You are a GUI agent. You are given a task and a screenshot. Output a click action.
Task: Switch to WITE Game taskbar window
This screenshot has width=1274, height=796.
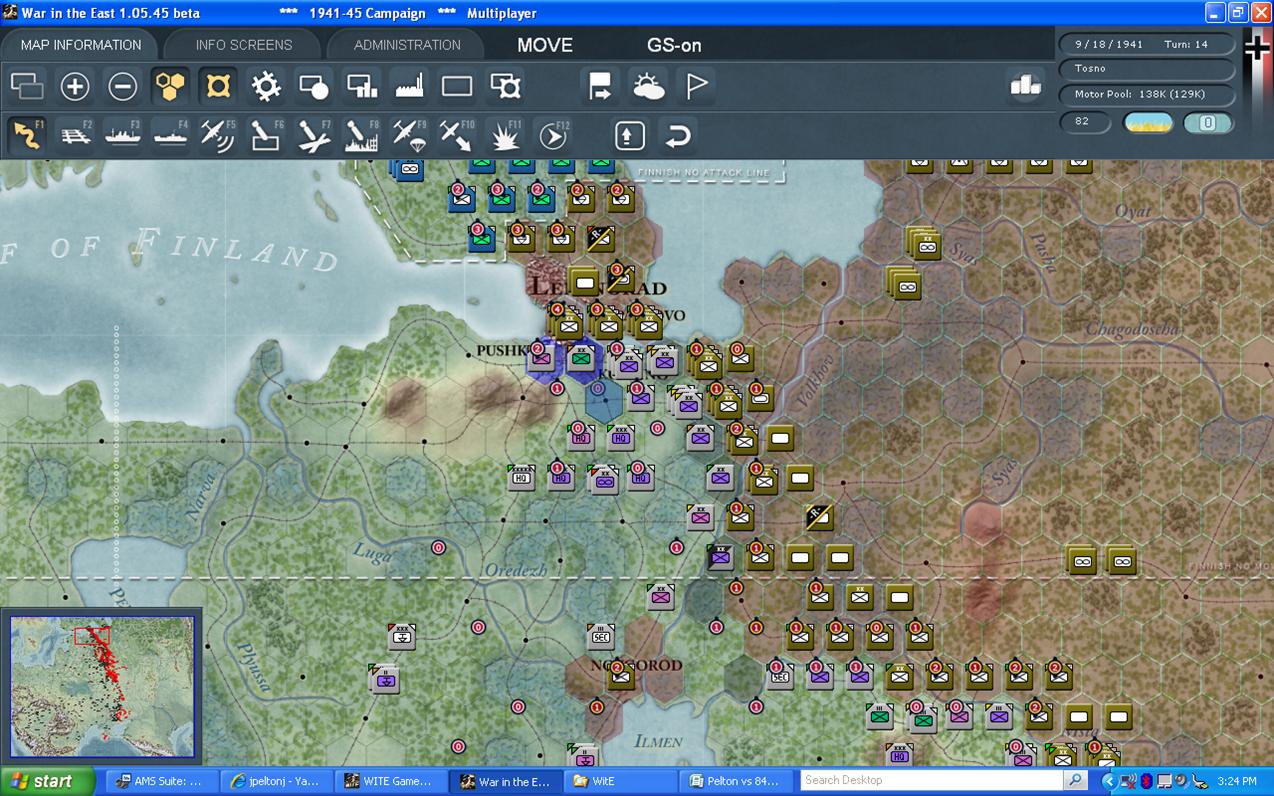tap(390, 781)
